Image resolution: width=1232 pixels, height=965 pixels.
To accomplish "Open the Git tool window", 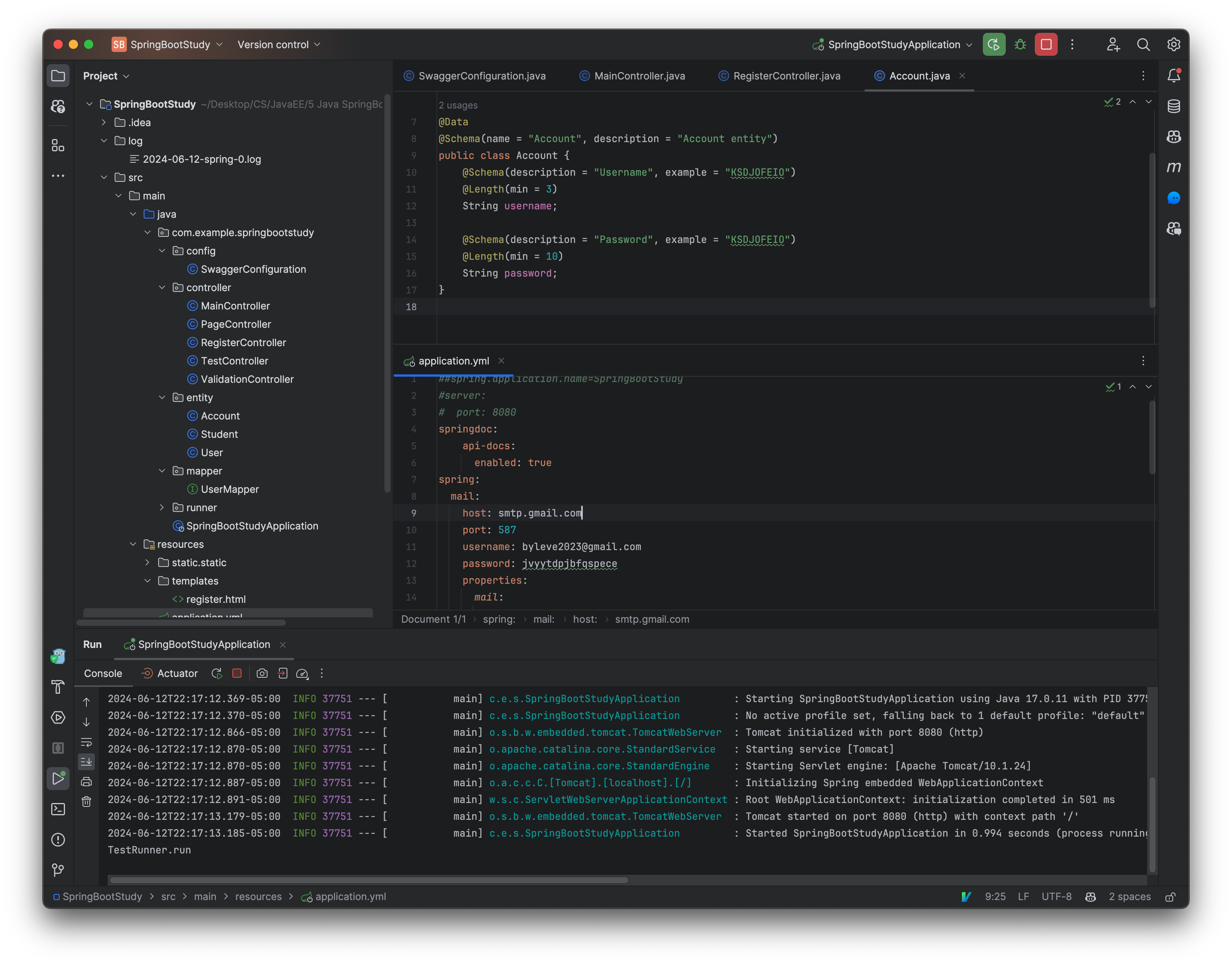I will tap(58, 870).
